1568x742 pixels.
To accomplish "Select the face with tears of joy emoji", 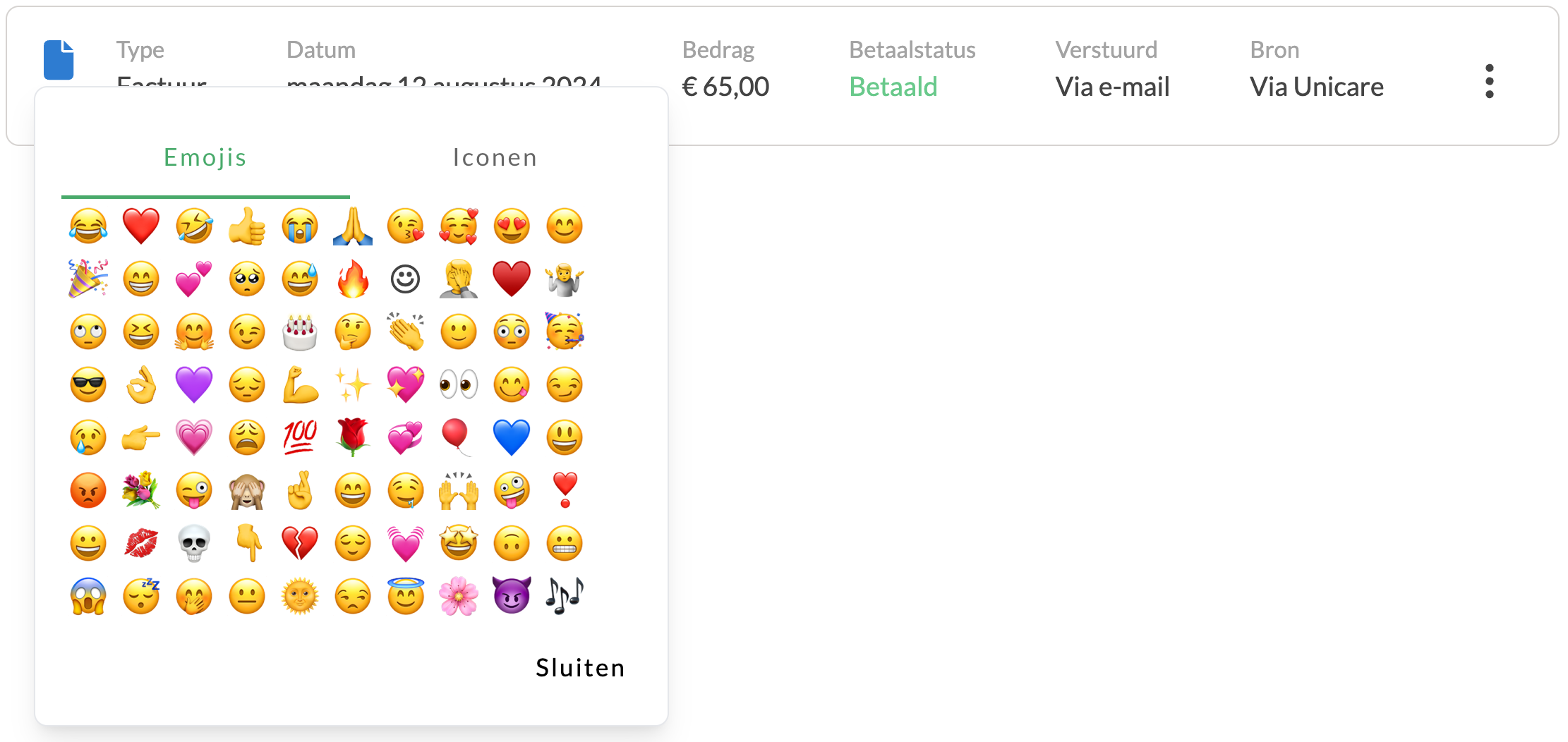I will [x=88, y=226].
